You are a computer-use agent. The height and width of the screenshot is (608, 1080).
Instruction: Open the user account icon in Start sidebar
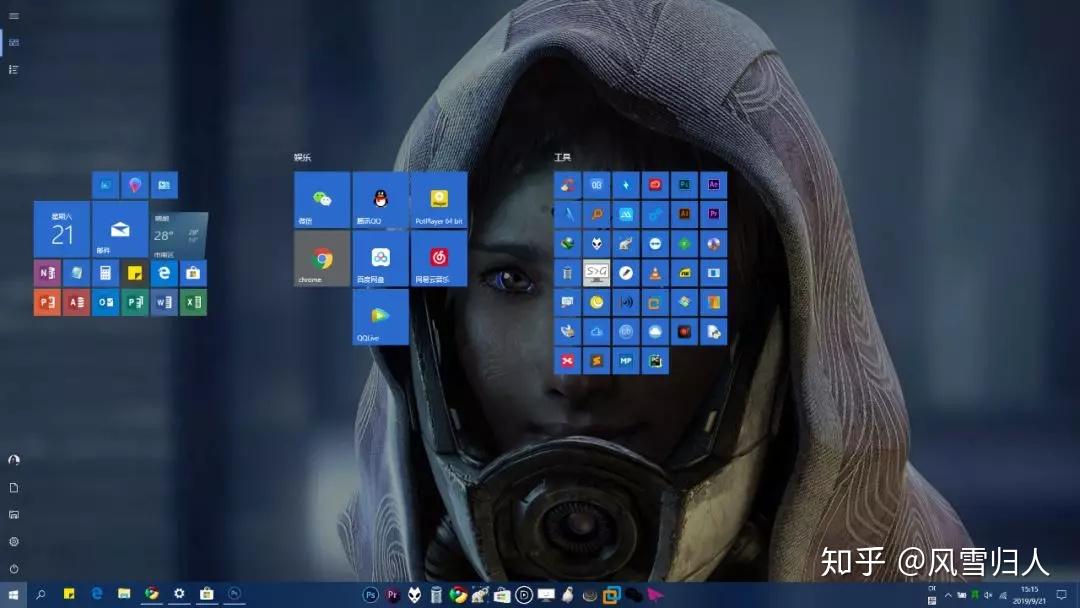coord(14,460)
